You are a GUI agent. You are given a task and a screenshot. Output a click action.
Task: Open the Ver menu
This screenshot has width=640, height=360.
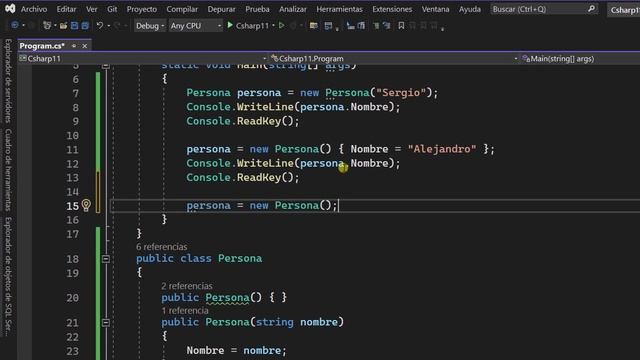(91, 9)
